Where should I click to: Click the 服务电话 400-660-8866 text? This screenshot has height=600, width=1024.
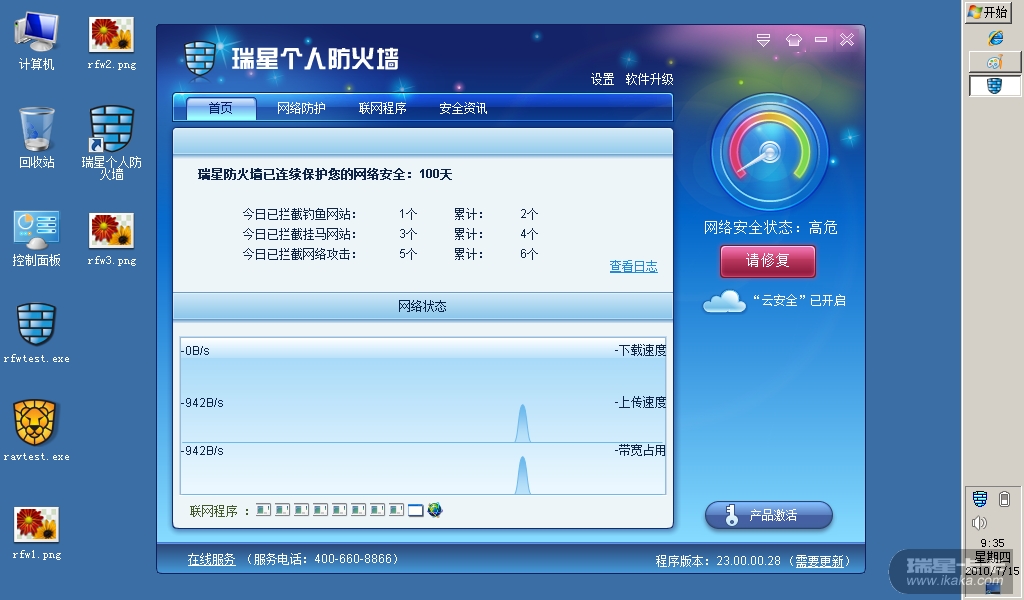point(322,560)
